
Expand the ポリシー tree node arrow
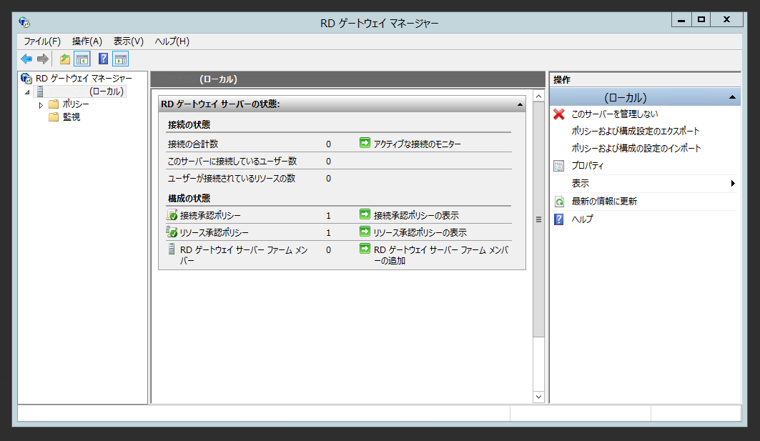[x=41, y=105]
